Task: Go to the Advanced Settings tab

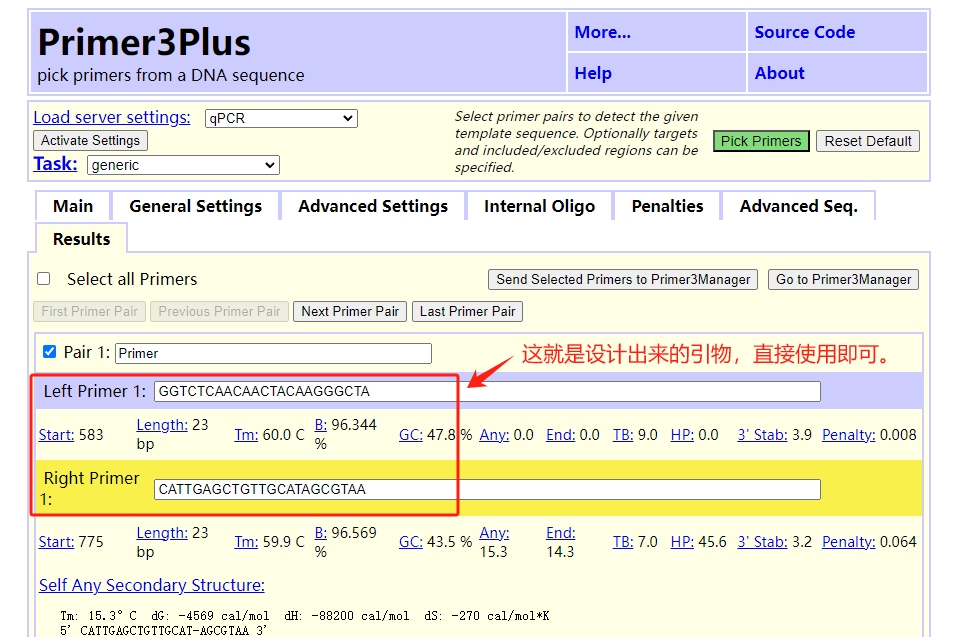Action: tap(373, 206)
